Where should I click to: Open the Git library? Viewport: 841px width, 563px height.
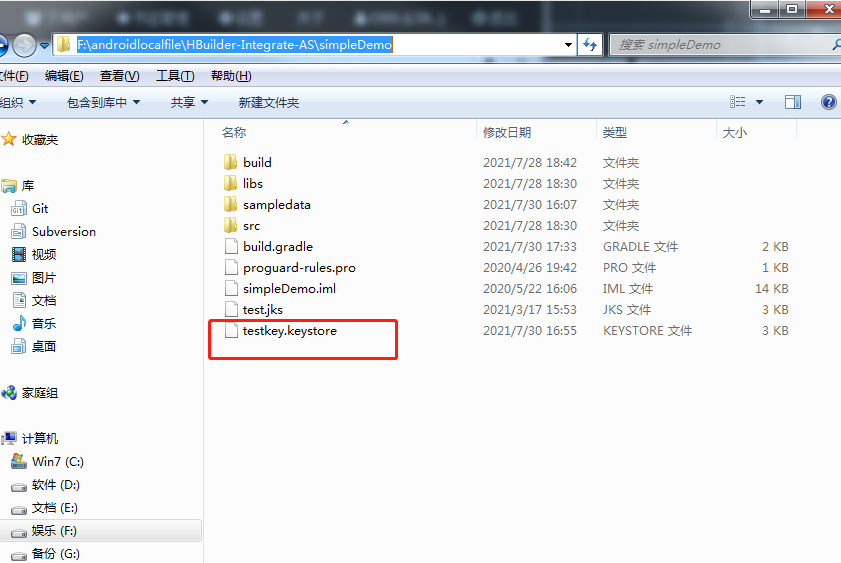pyautogui.click(x=40, y=209)
